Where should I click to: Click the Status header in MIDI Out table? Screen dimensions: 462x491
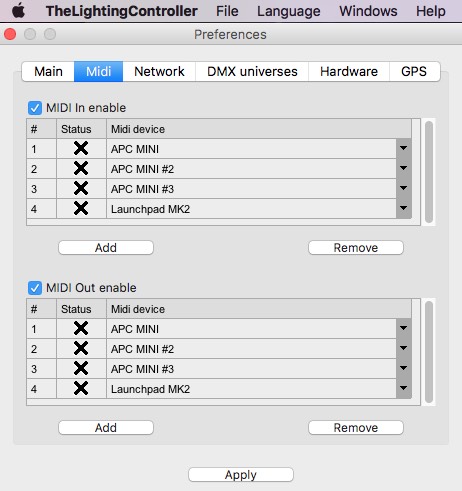coord(81,309)
